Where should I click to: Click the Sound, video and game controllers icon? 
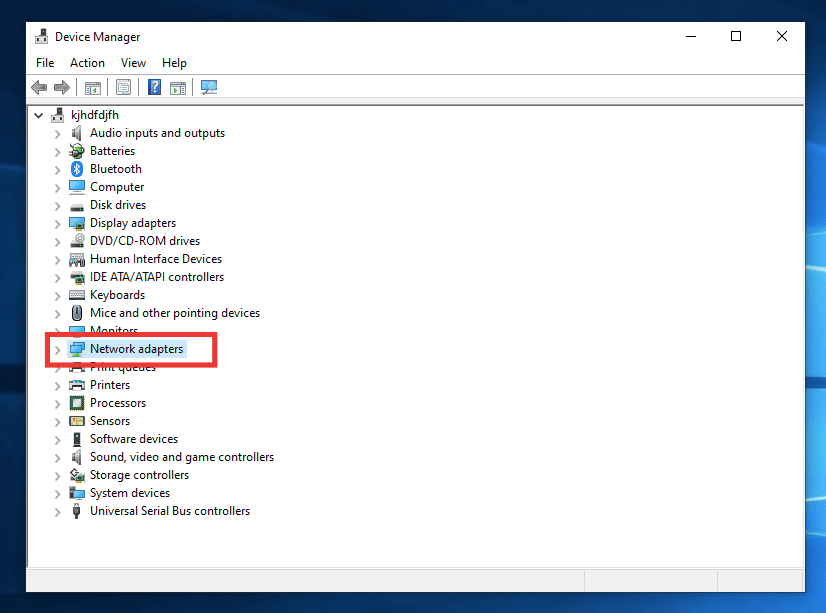77,457
